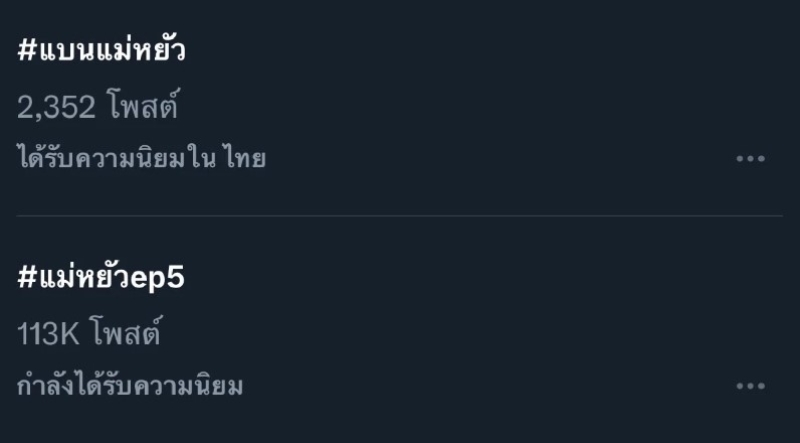The height and width of the screenshot is (443, 800).
Task: Click the divider line between the trends
Action: [x=400, y=215]
